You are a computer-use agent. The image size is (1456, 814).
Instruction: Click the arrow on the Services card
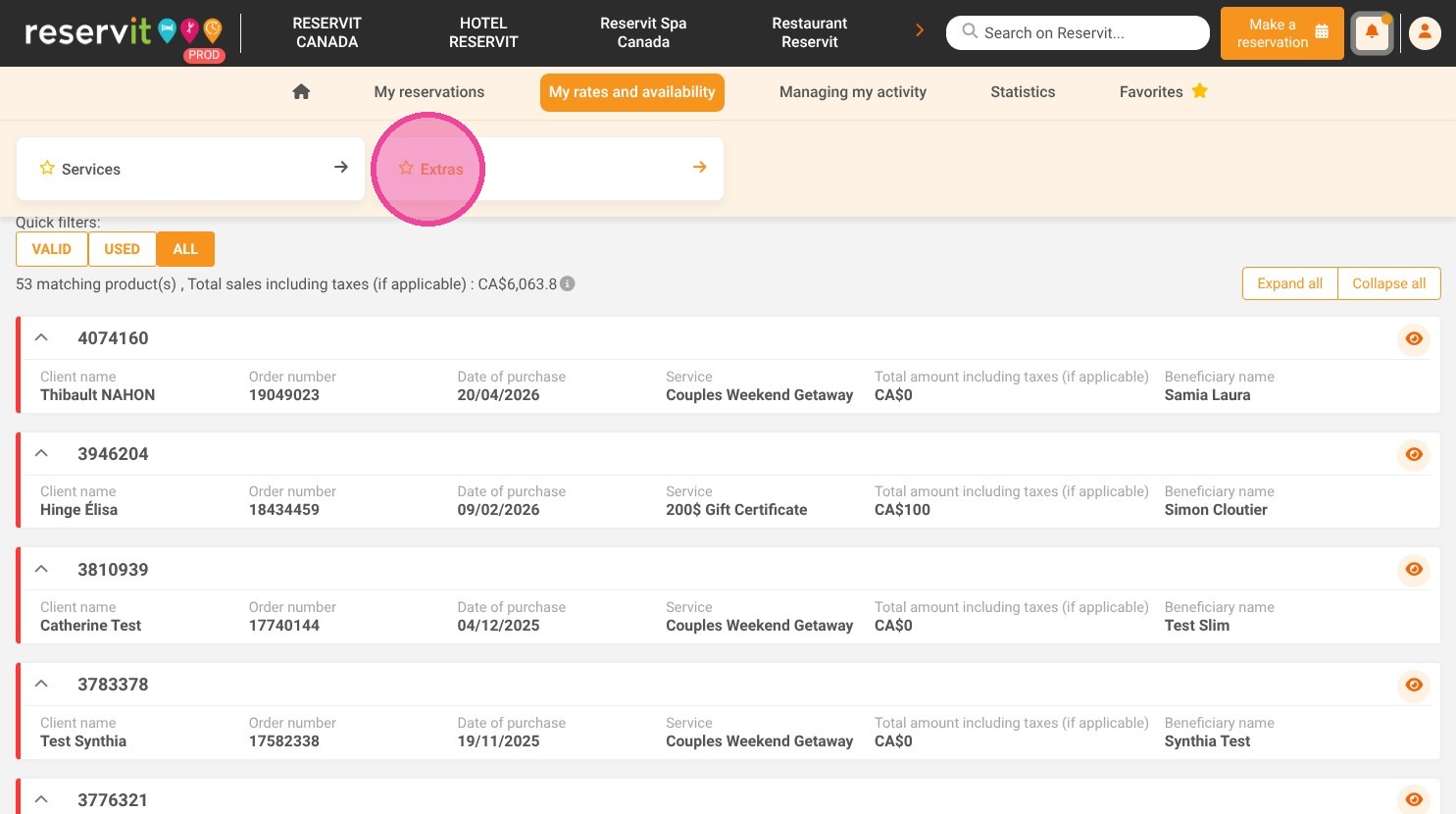[341, 167]
